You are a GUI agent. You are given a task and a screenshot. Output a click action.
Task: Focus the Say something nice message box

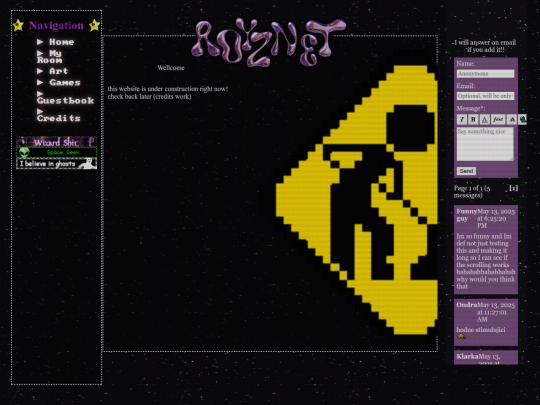(485, 144)
